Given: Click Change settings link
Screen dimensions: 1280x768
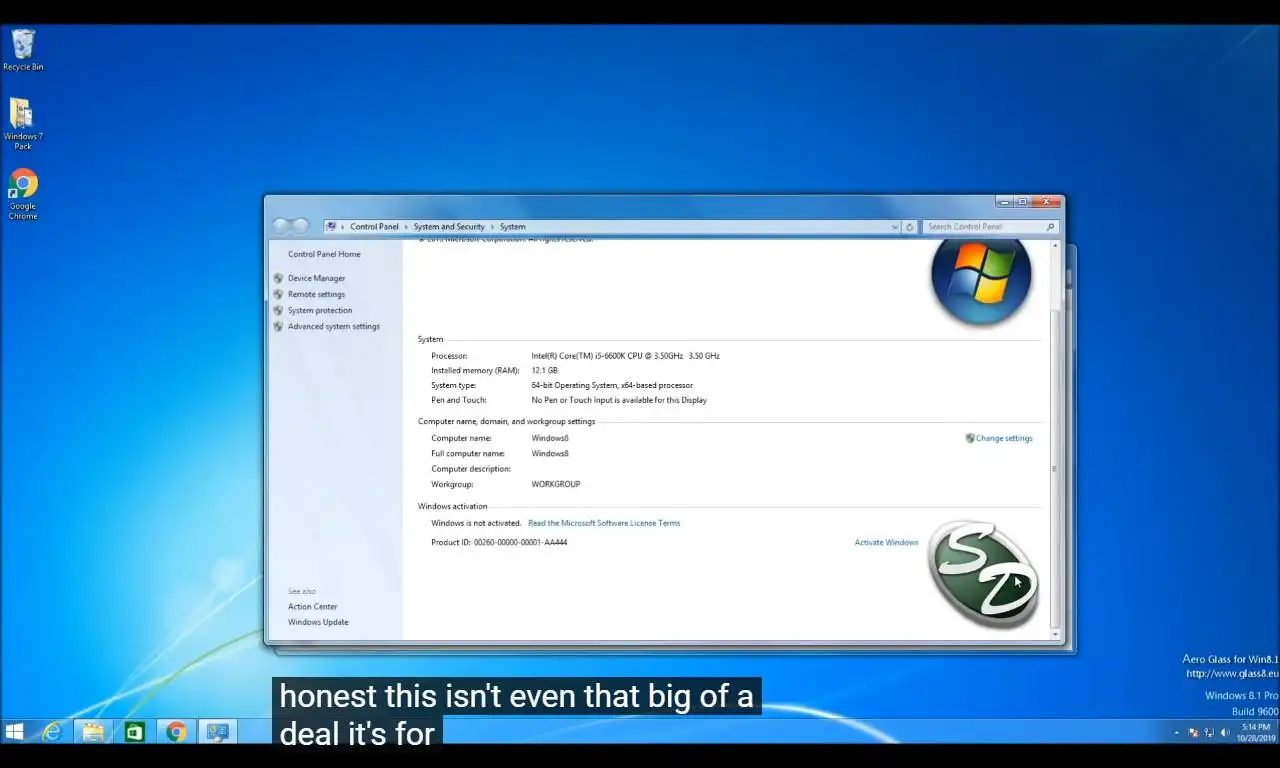Looking at the screenshot, I should click(x=1004, y=438).
